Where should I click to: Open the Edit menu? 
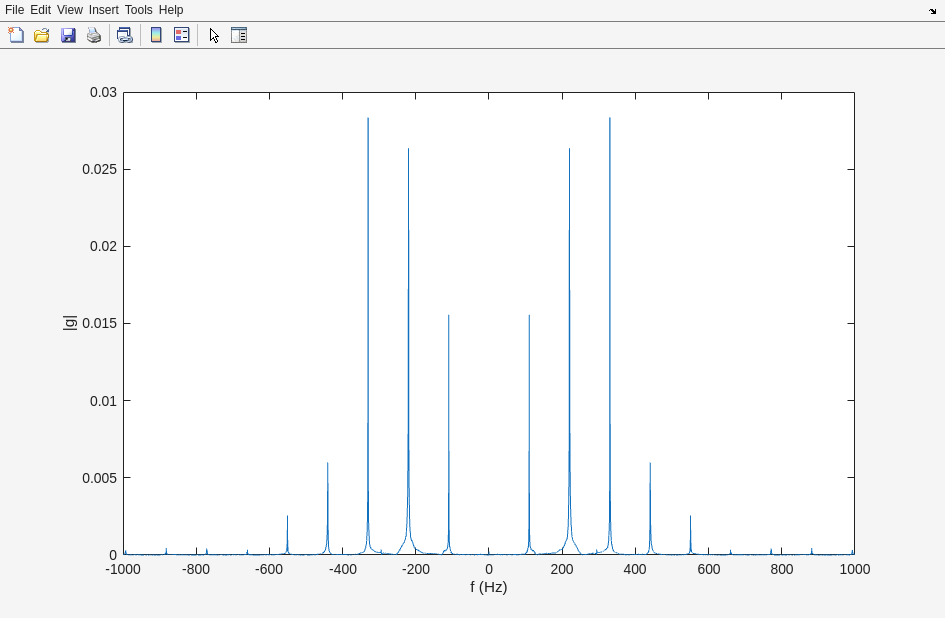[40, 10]
